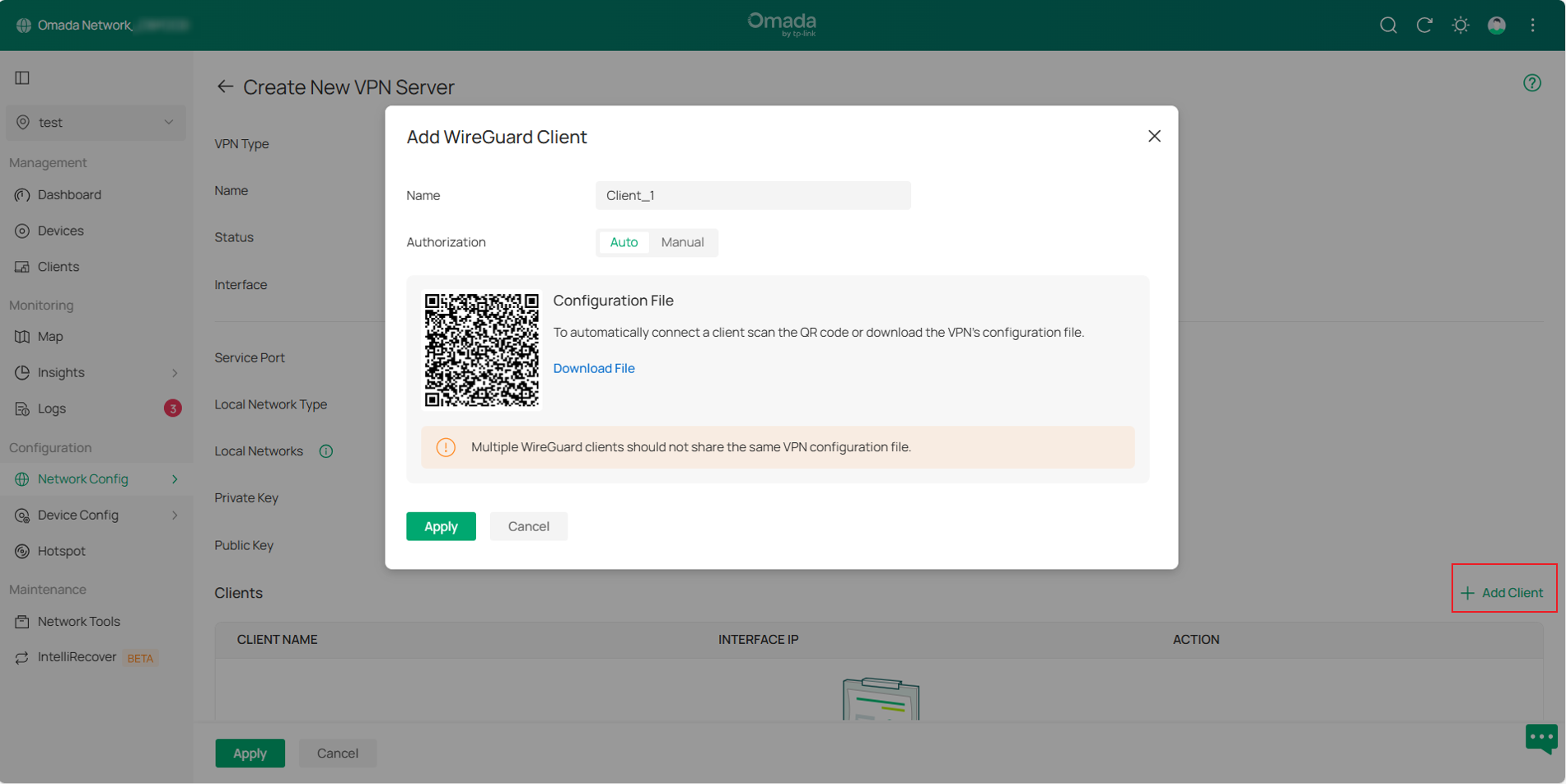The height and width of the screenshot is (784, 1566).
Task: Open the Hotspot configuration section
Action: pos(61,551)
